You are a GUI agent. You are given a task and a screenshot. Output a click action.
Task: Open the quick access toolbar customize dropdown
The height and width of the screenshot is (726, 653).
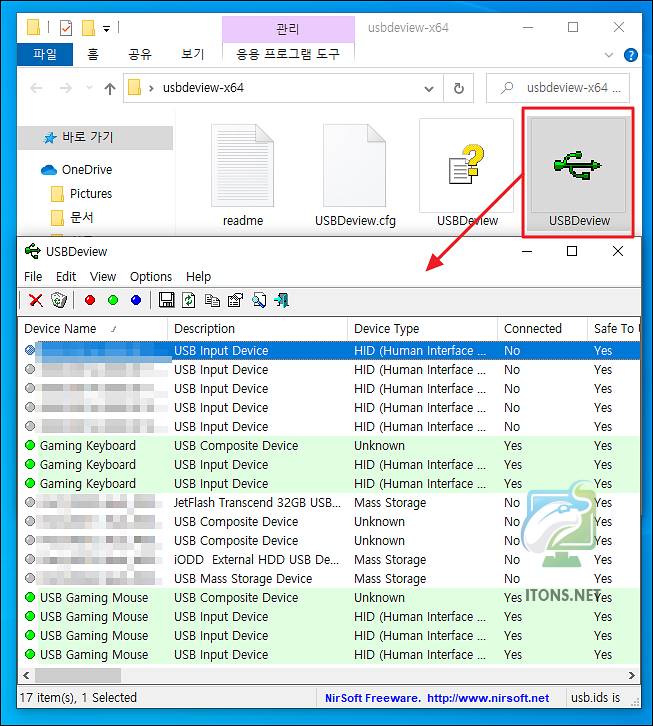tap(107, 28)
